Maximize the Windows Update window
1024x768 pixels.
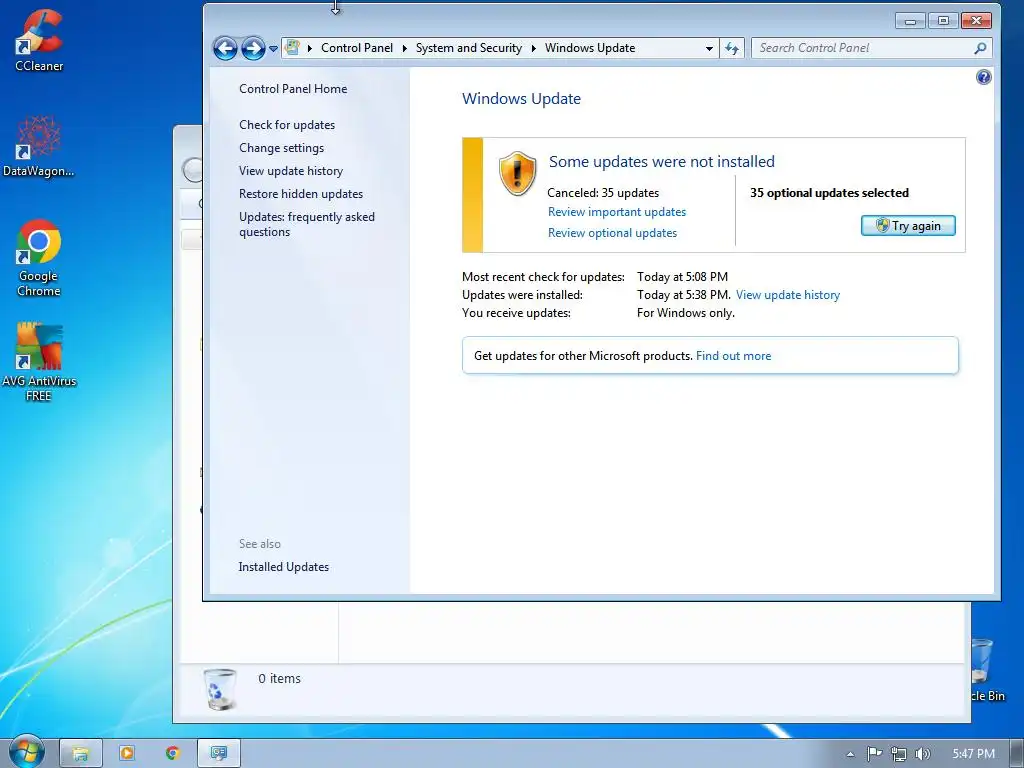point(943,21)
